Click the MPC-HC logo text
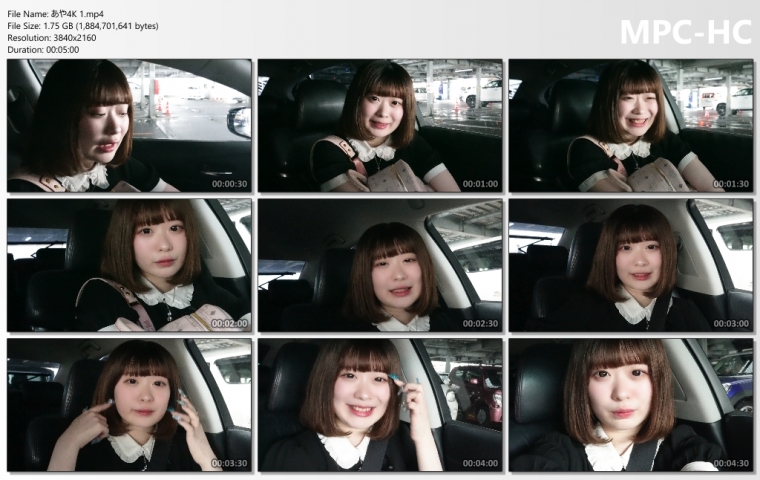 click(x=685, y=32)
